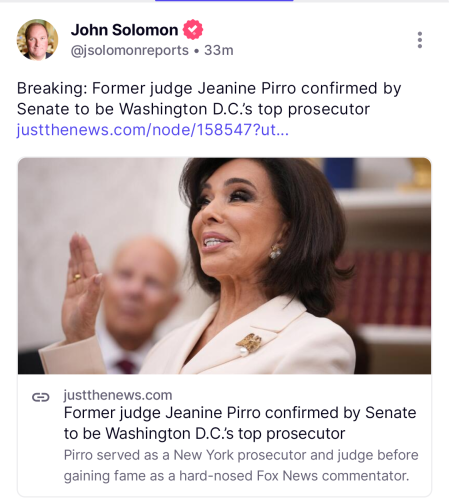449x500 pixels.
Task: Click the John Solomon display name
Action: pos(124,30)
